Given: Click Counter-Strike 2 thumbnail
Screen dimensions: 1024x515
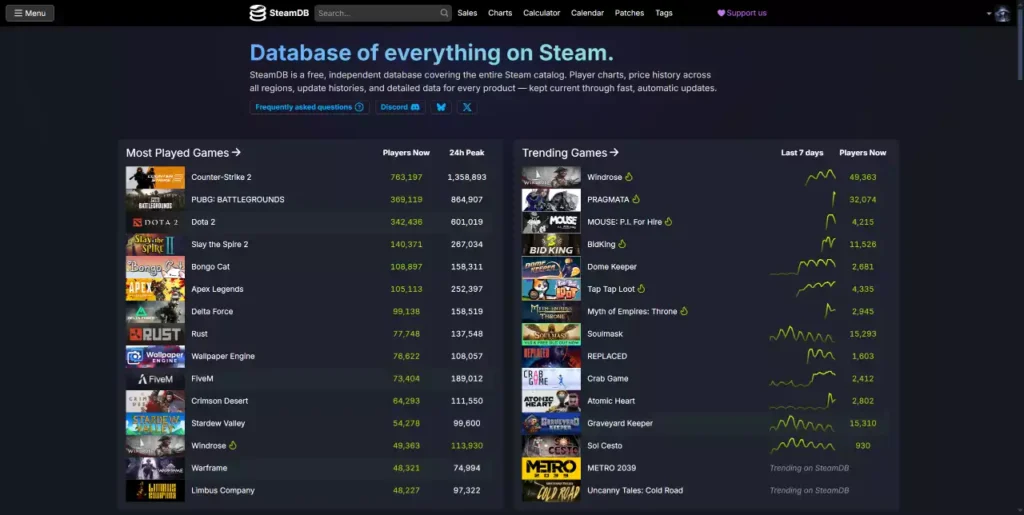Looking at the screenshot, I should 155,177.
